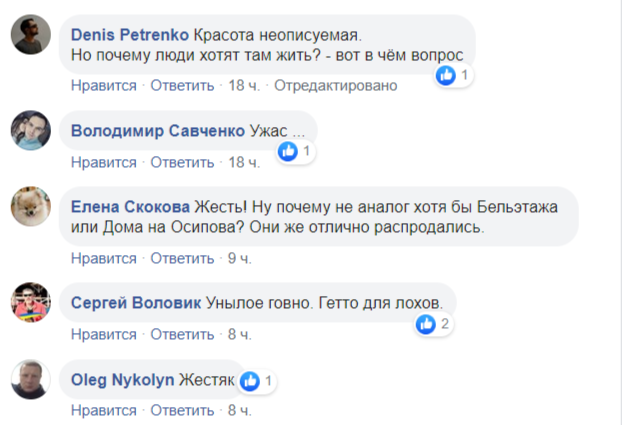Click Елена Скокова's dog avatar

31,207
